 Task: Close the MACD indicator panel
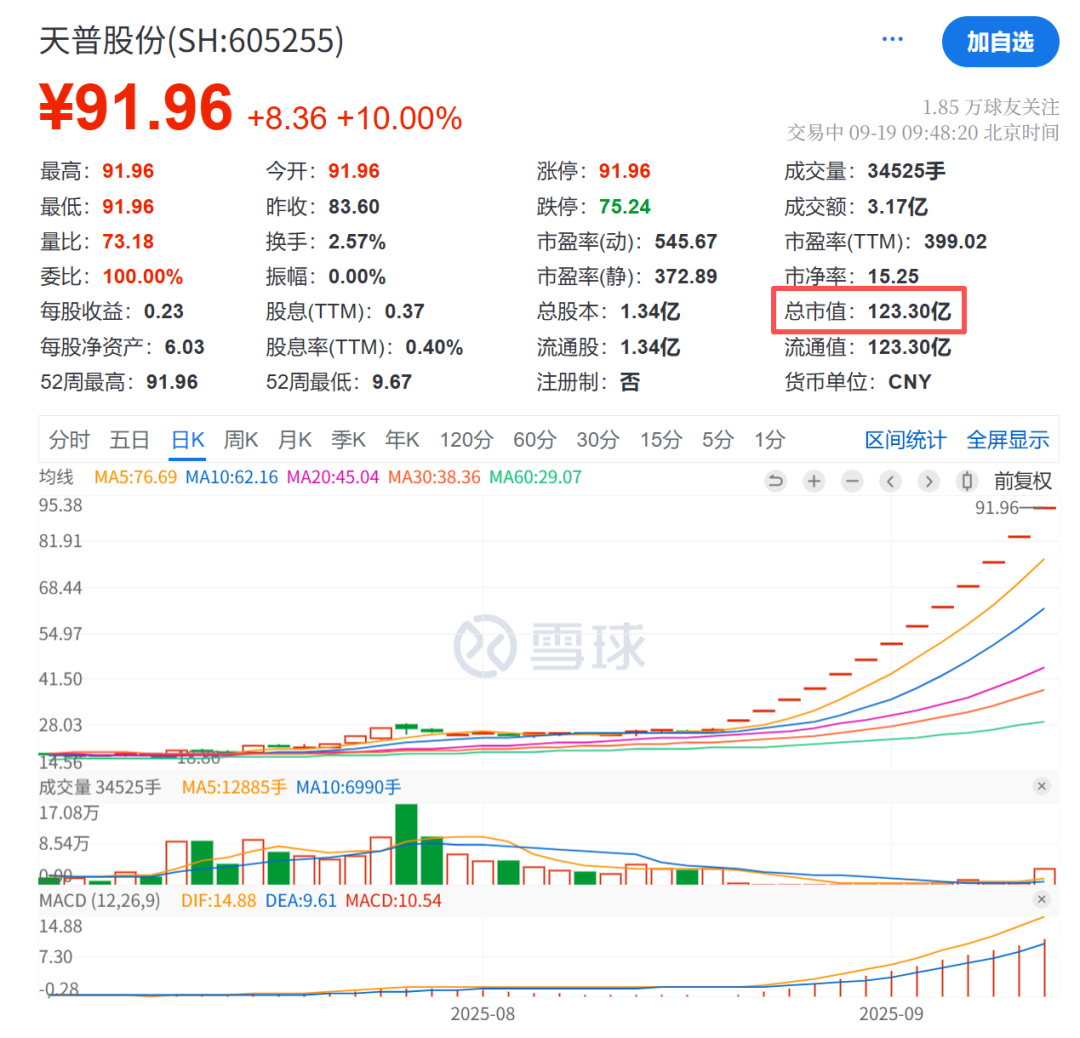pyautogui.click(x=1041, y=900)
